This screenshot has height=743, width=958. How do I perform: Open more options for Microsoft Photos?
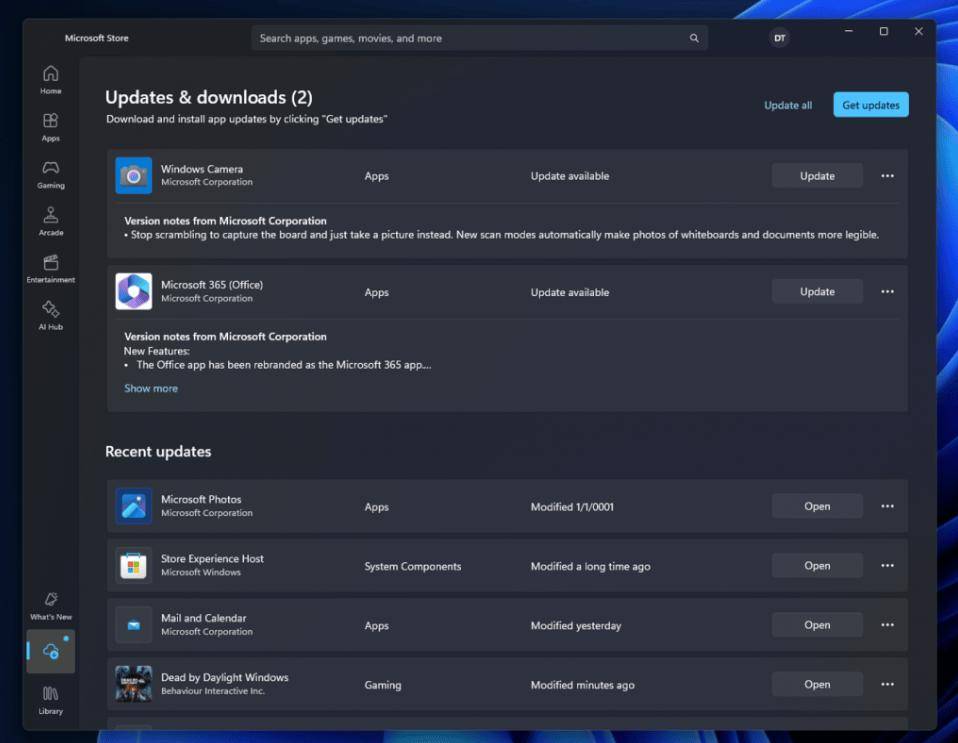click(887, 506)
